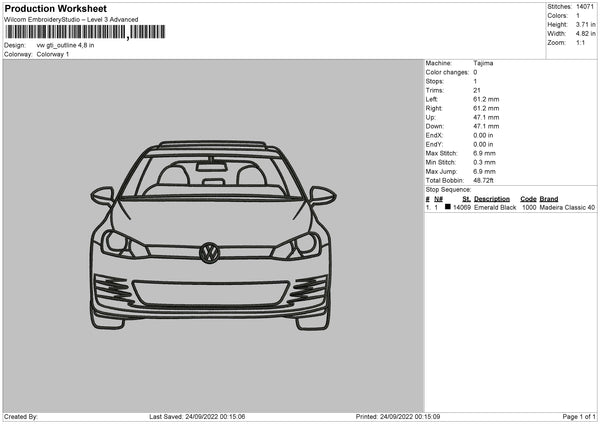Select the Emerald Black stop sequence row
This screenshot has width=600, height=424.
click(x=510, y=208)
